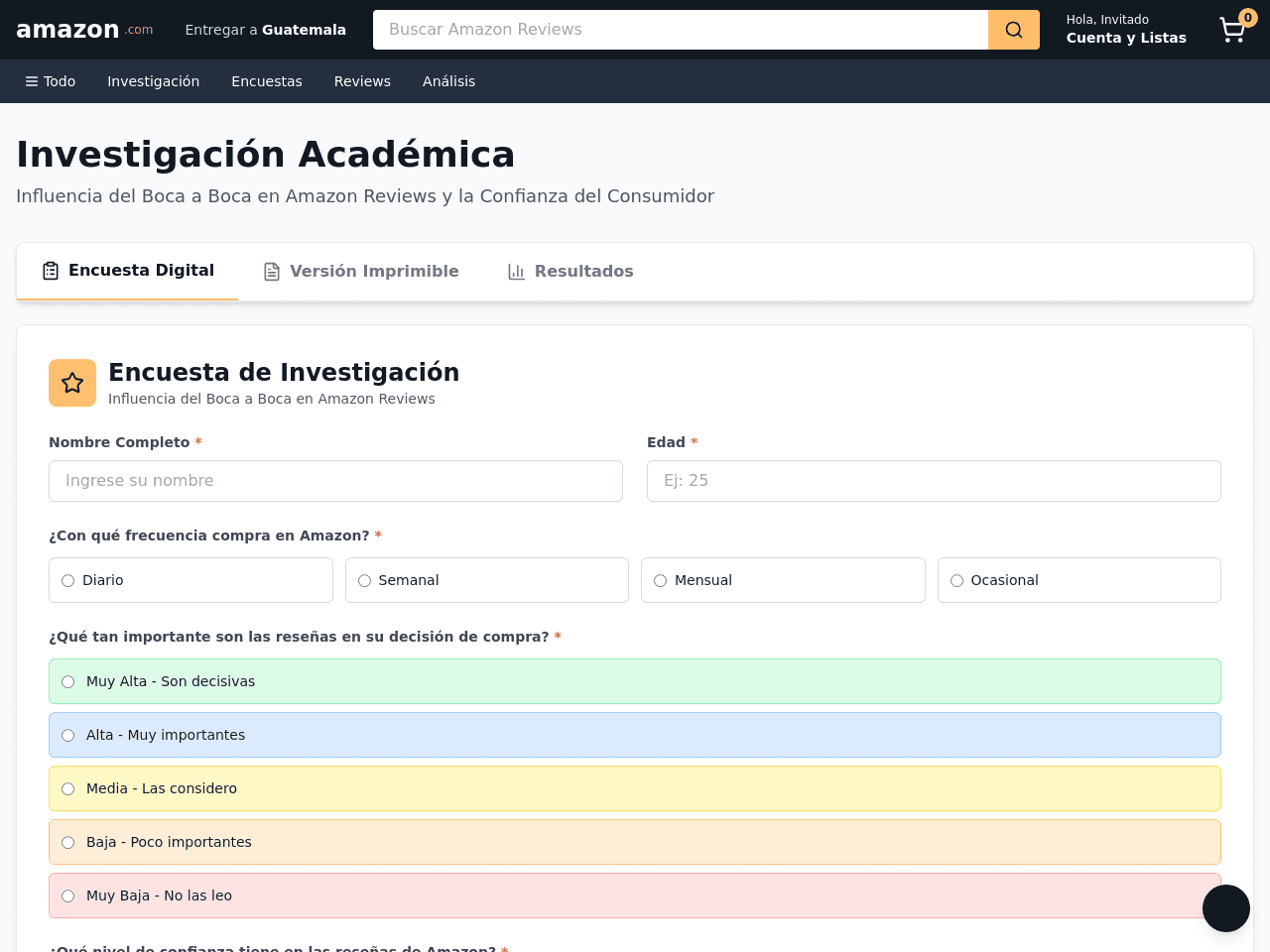The width and height of the screenshot is (1270, 952).
Task: Open the shopping cart icon
Action: coord(1232,30)
